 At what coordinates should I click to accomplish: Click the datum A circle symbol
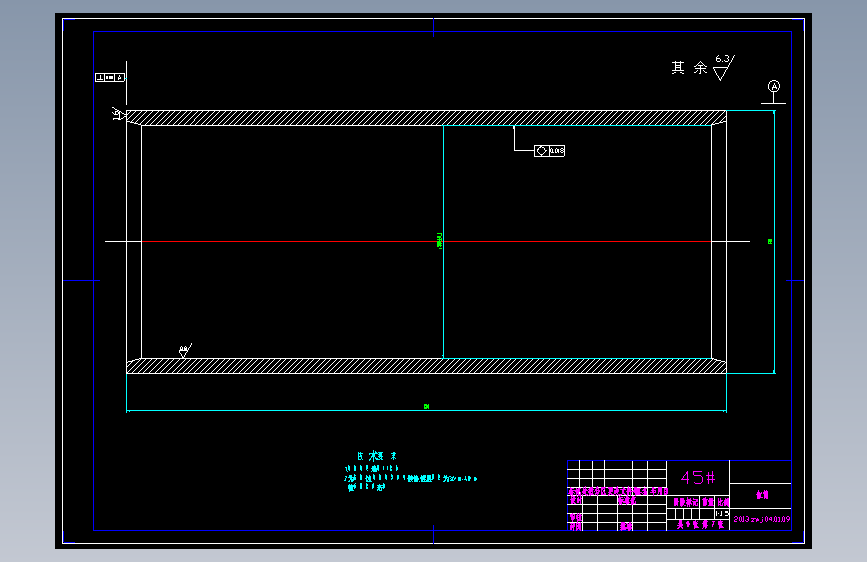pos(774,86)
